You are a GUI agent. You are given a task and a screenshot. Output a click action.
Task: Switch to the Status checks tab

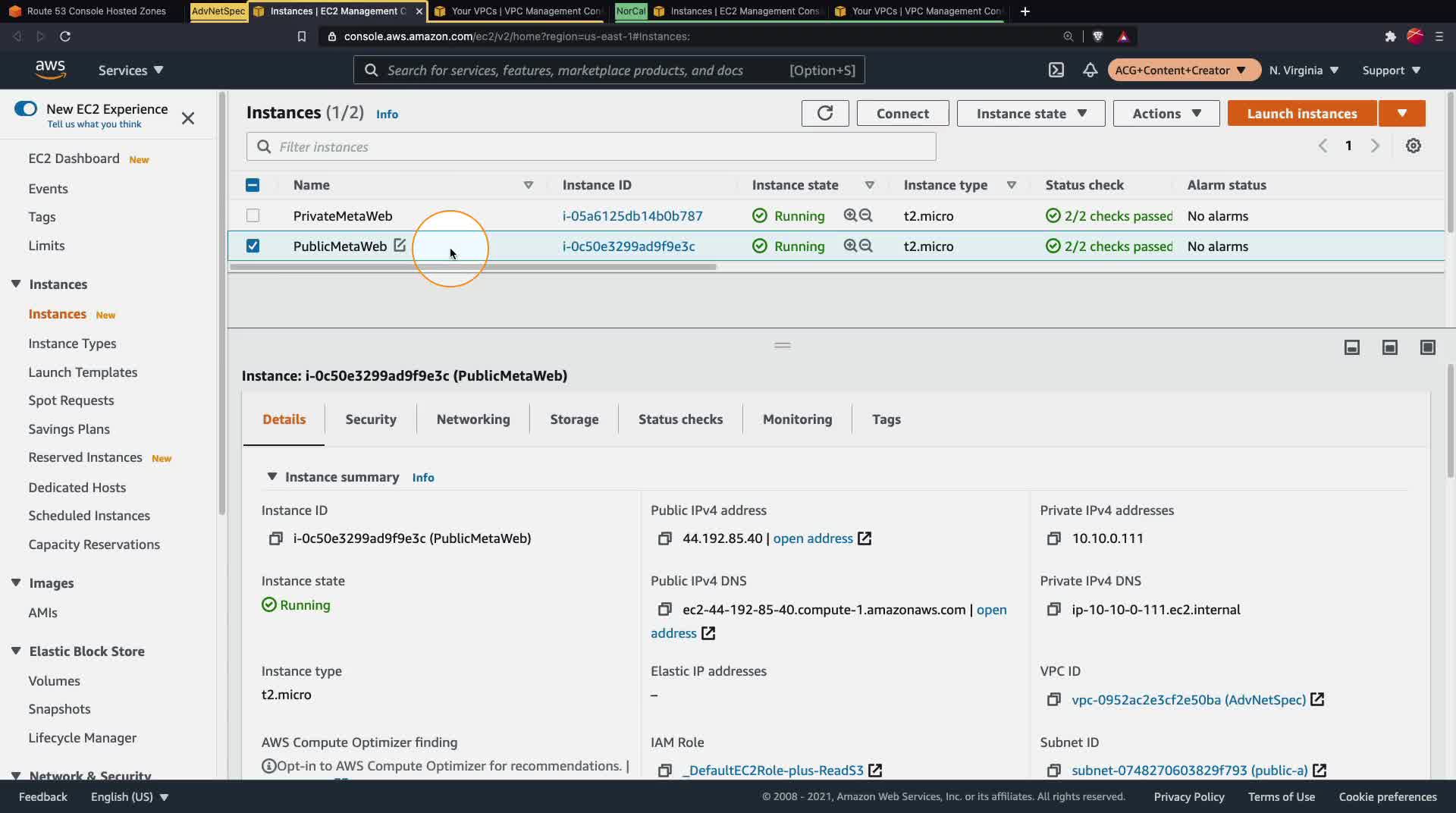coord(680,419)
